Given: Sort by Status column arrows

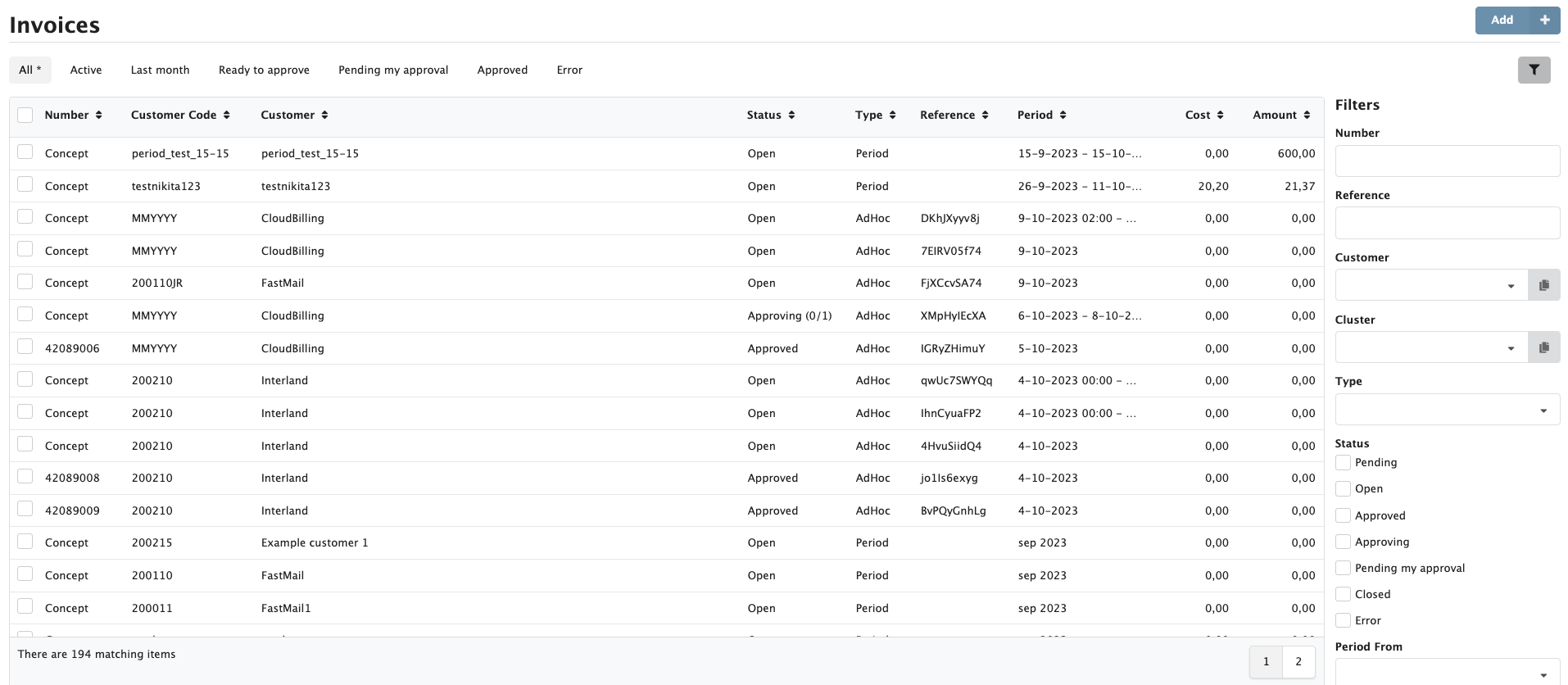Looking at the screenshot, I should click(x=791, y=116).
